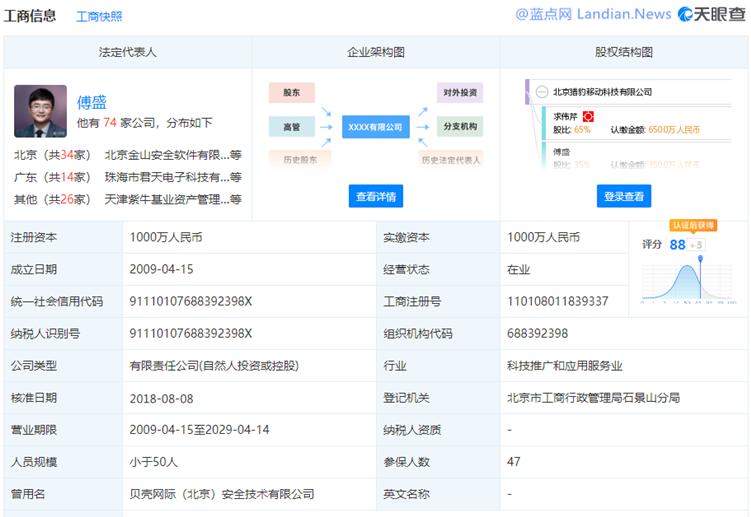This screenshot has height=517, width=751.
Task: Click the score value 88
Action: [x=677, y=245]
